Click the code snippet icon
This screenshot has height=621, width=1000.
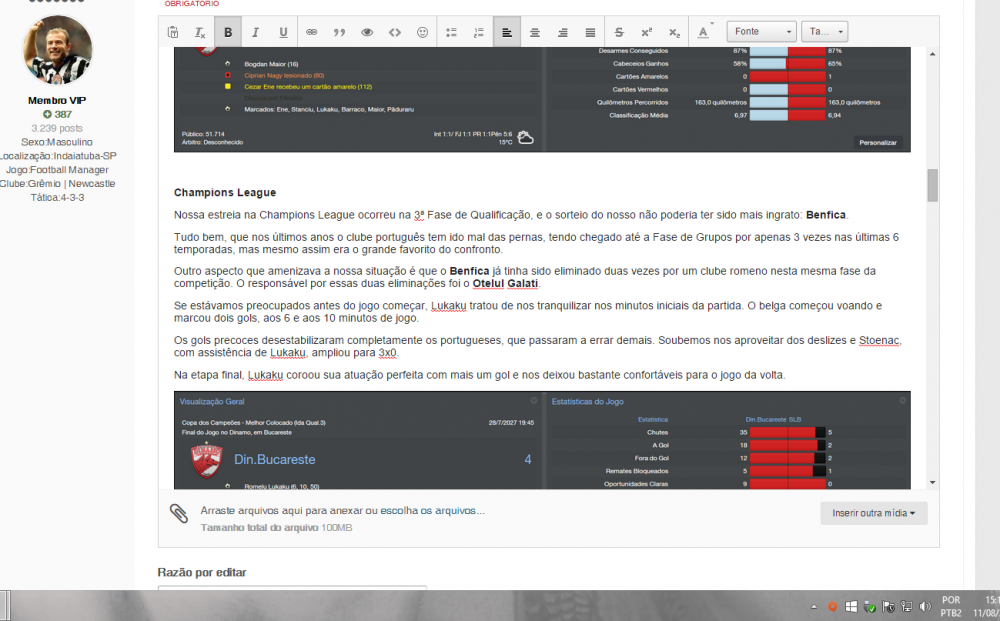[395, 32]
